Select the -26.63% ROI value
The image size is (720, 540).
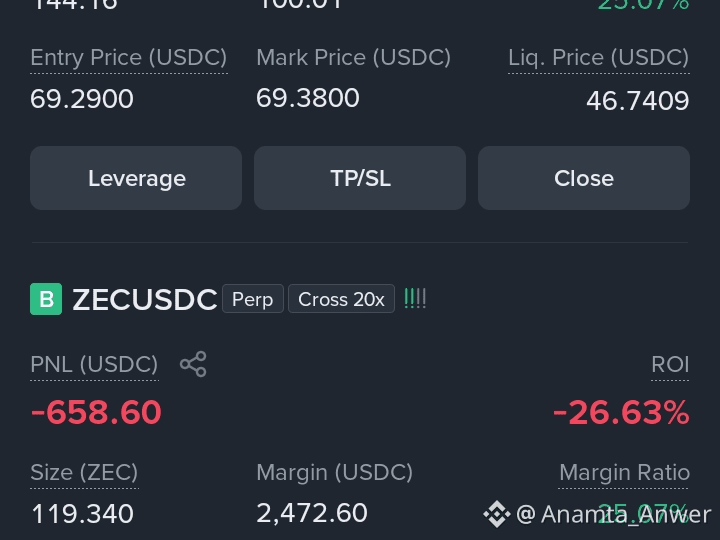click(621, 412)
